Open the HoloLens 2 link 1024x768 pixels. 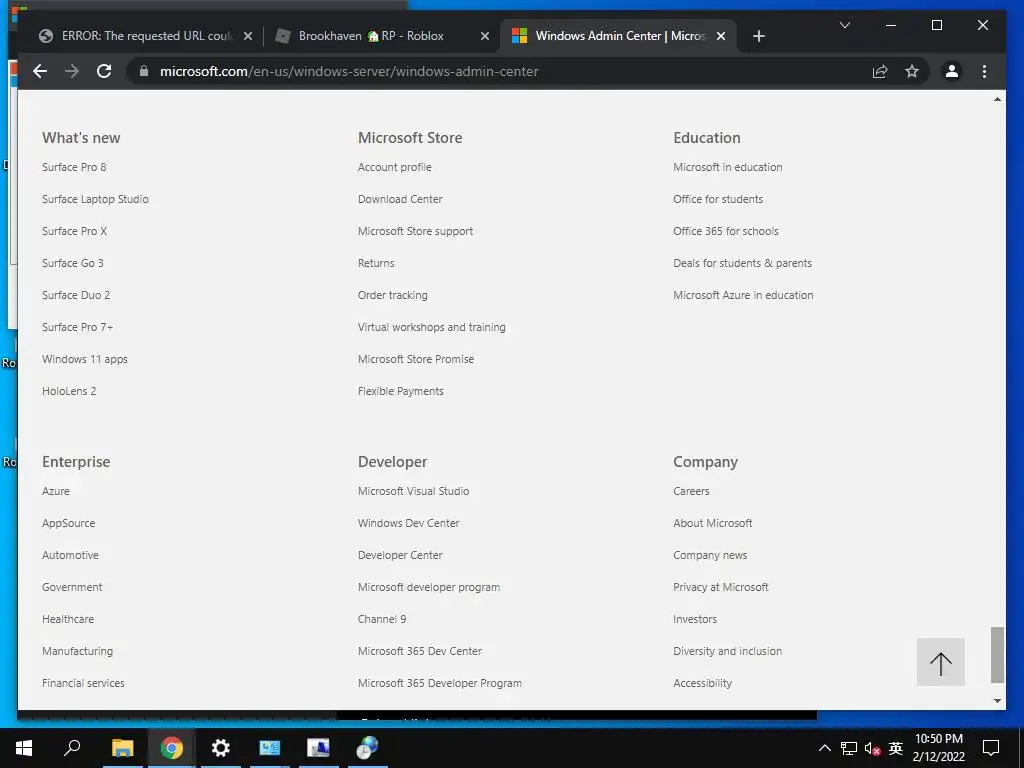(69, 391)
